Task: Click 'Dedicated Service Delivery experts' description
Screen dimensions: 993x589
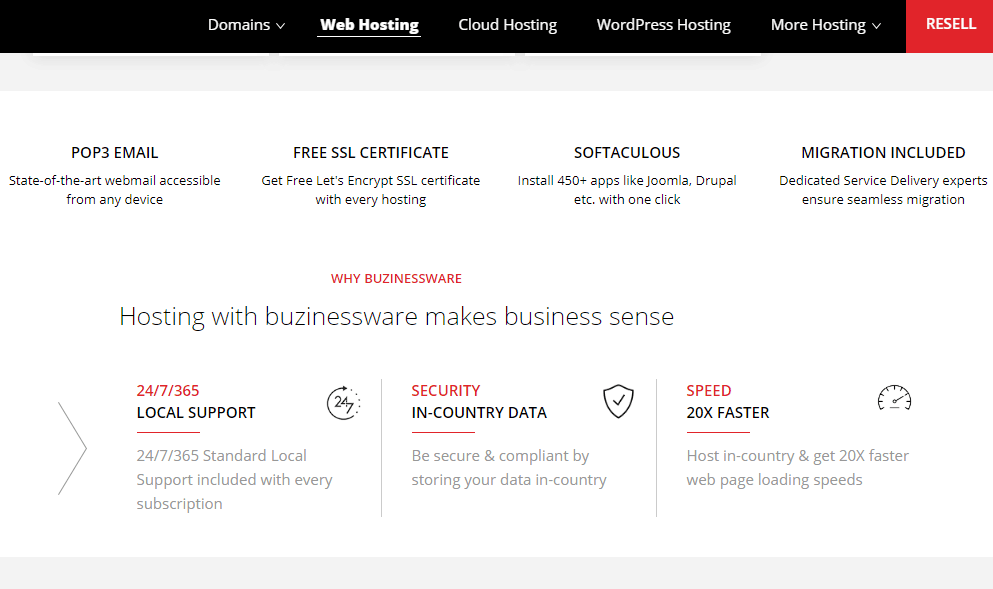Action: [883, 190]
